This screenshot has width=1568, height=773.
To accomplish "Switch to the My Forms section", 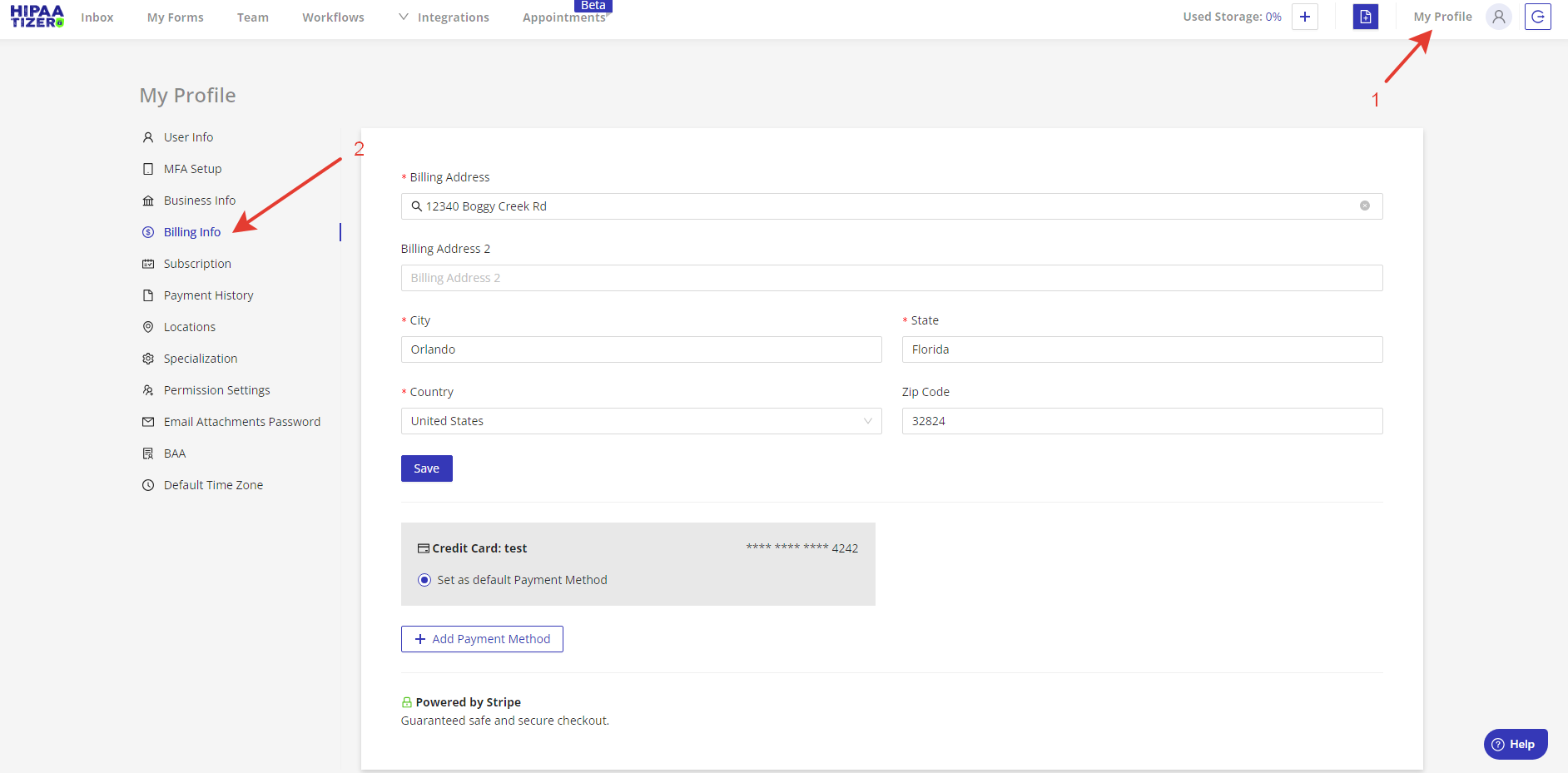I will click(x=175, y=17).
